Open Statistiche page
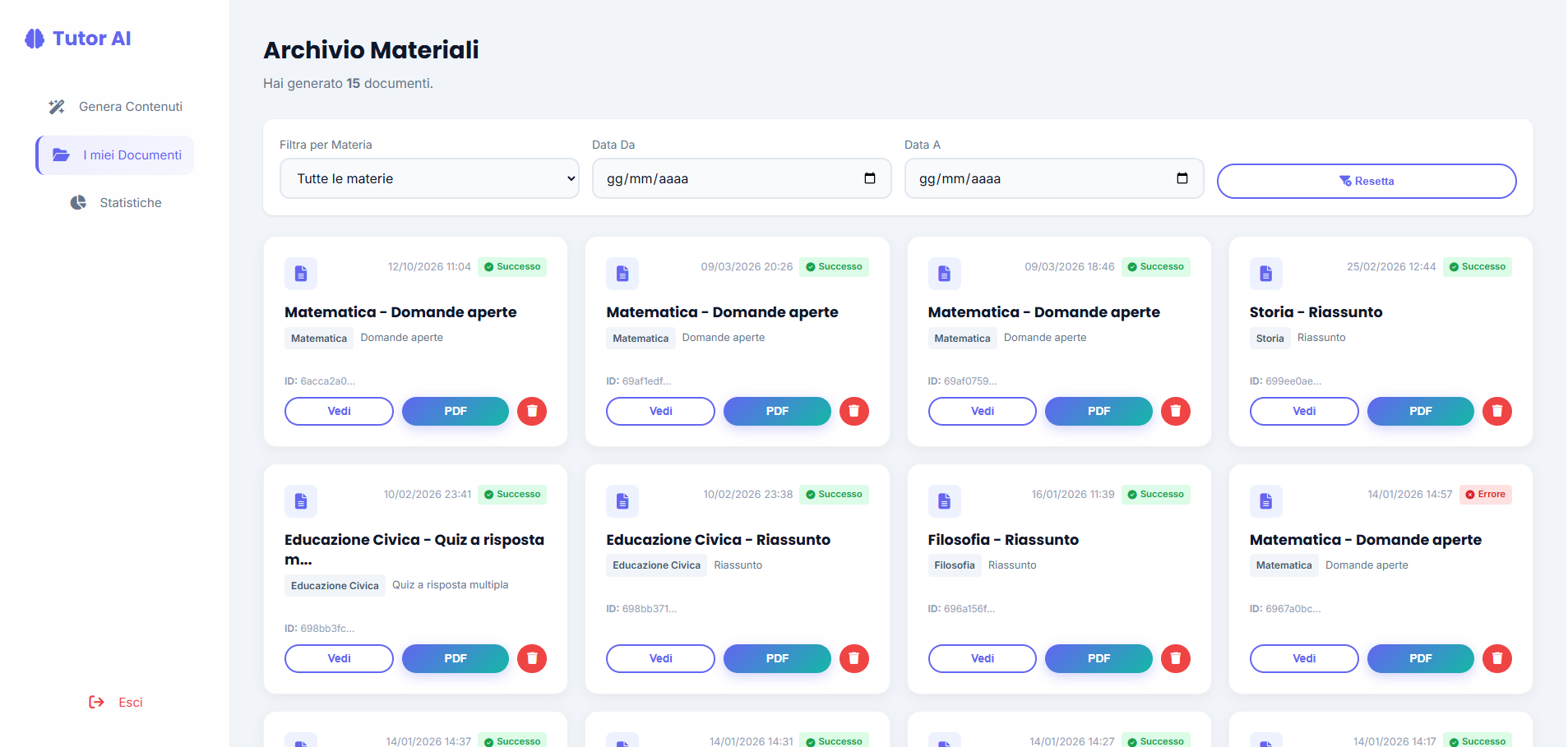1568x747 pixels. (x=115, y=203)
